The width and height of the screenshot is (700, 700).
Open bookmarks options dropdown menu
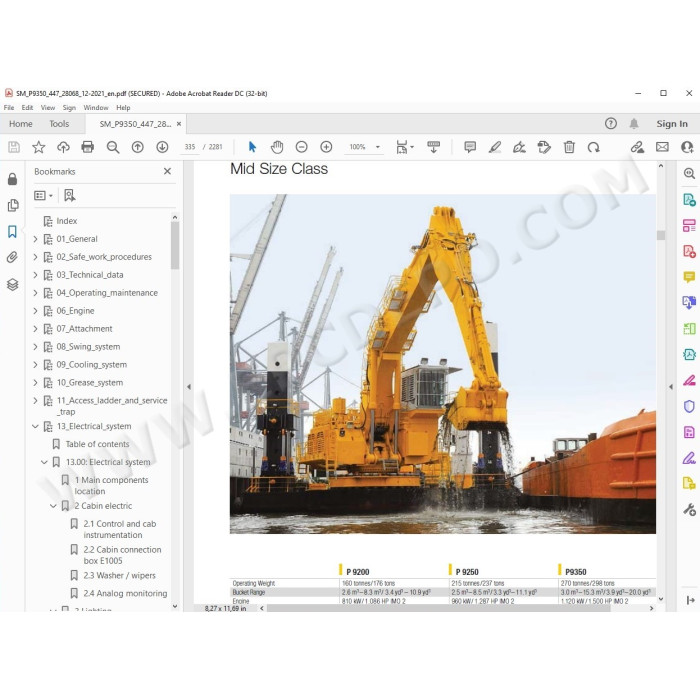(x=43, y=196)
